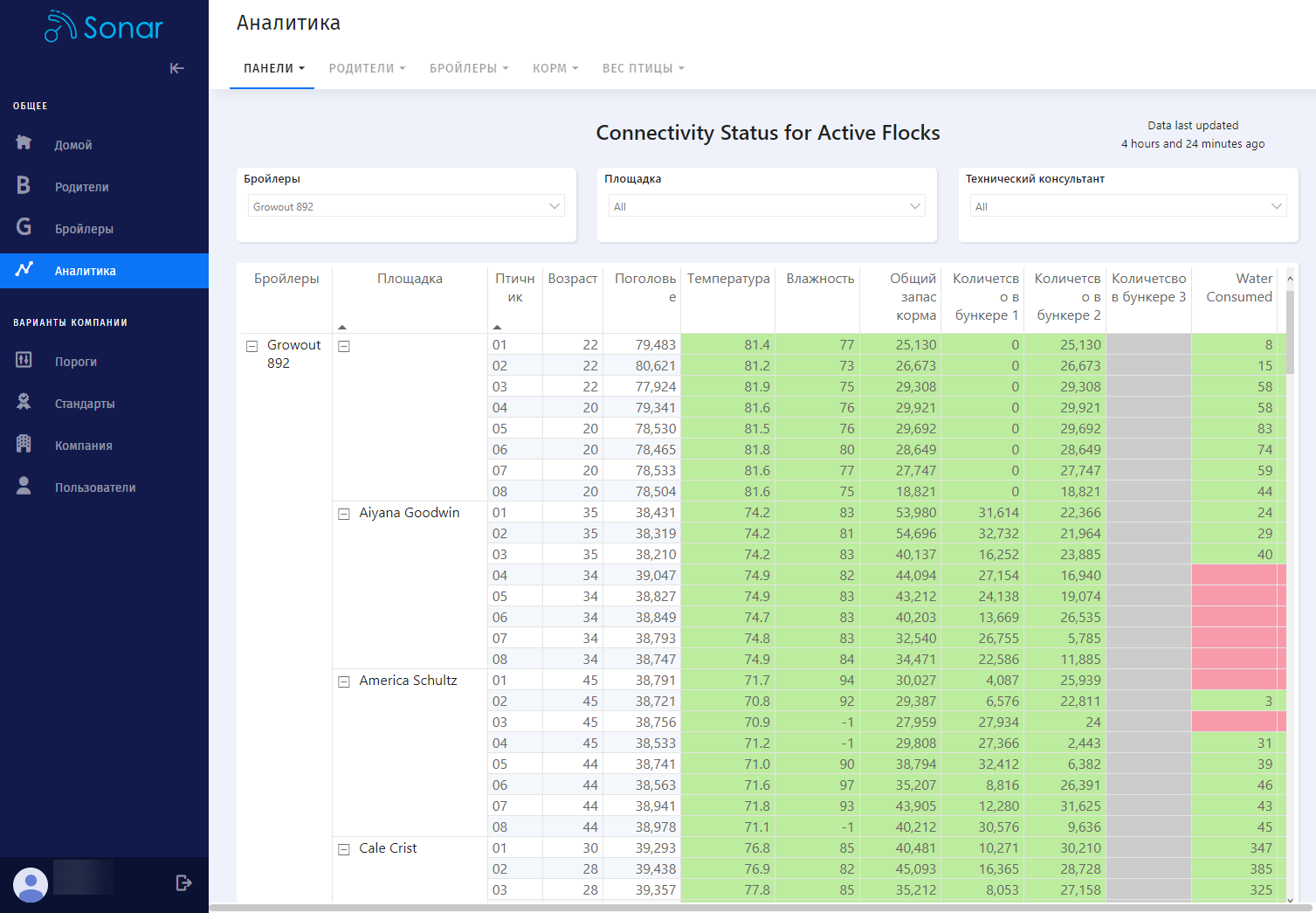The width and height of the screenshot is (1316, 913).
Task: Click the Поголовье column header
Action: [x=645, y=287]
